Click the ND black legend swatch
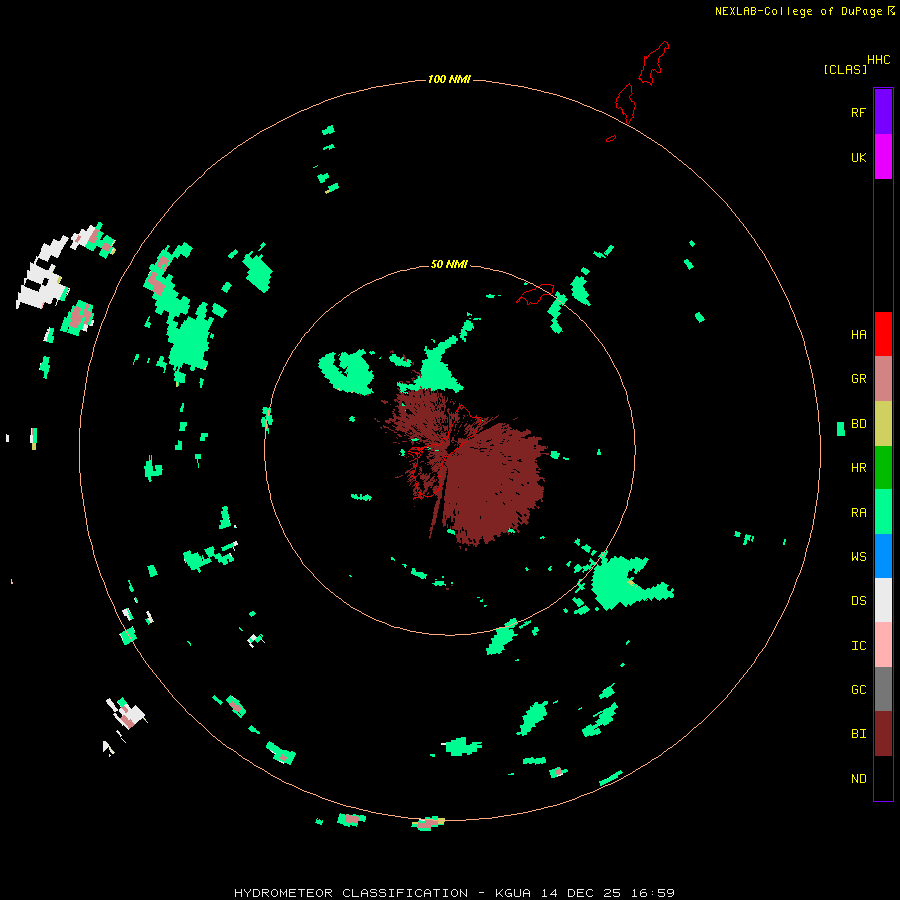The image size is (900, 900). (883, 778)
